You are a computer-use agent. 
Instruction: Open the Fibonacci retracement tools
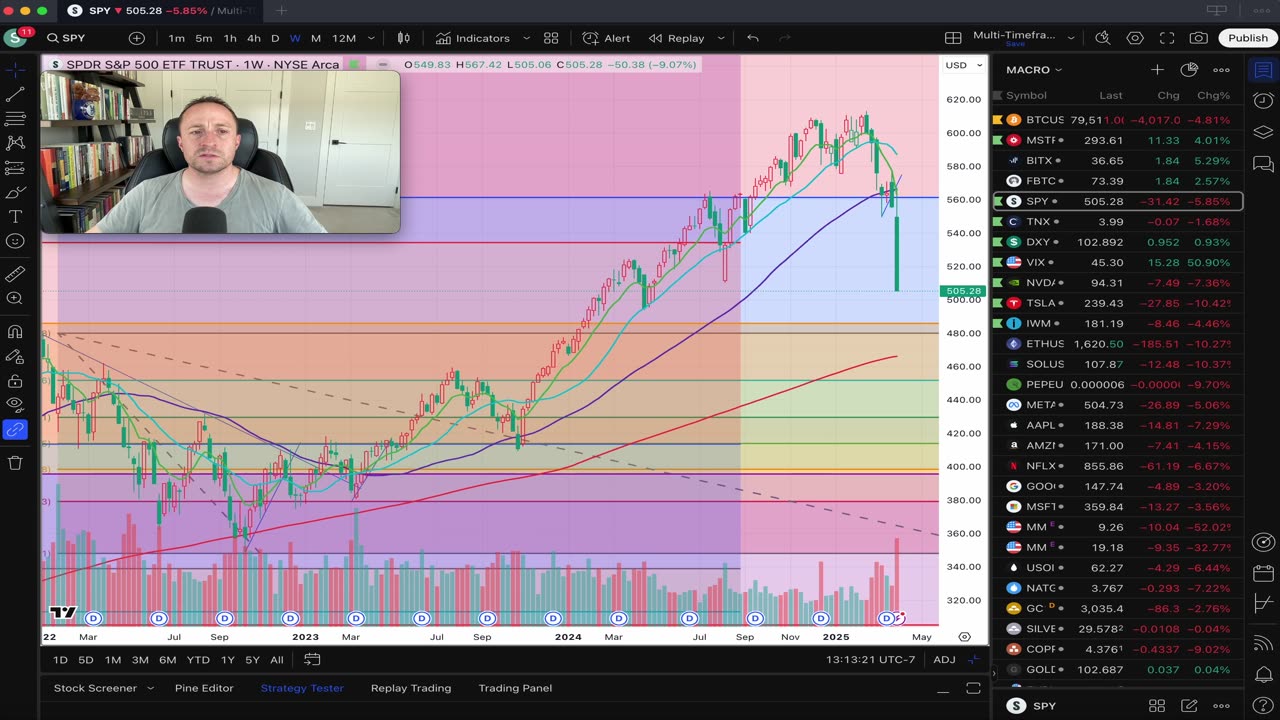click(x=15, y=119)
